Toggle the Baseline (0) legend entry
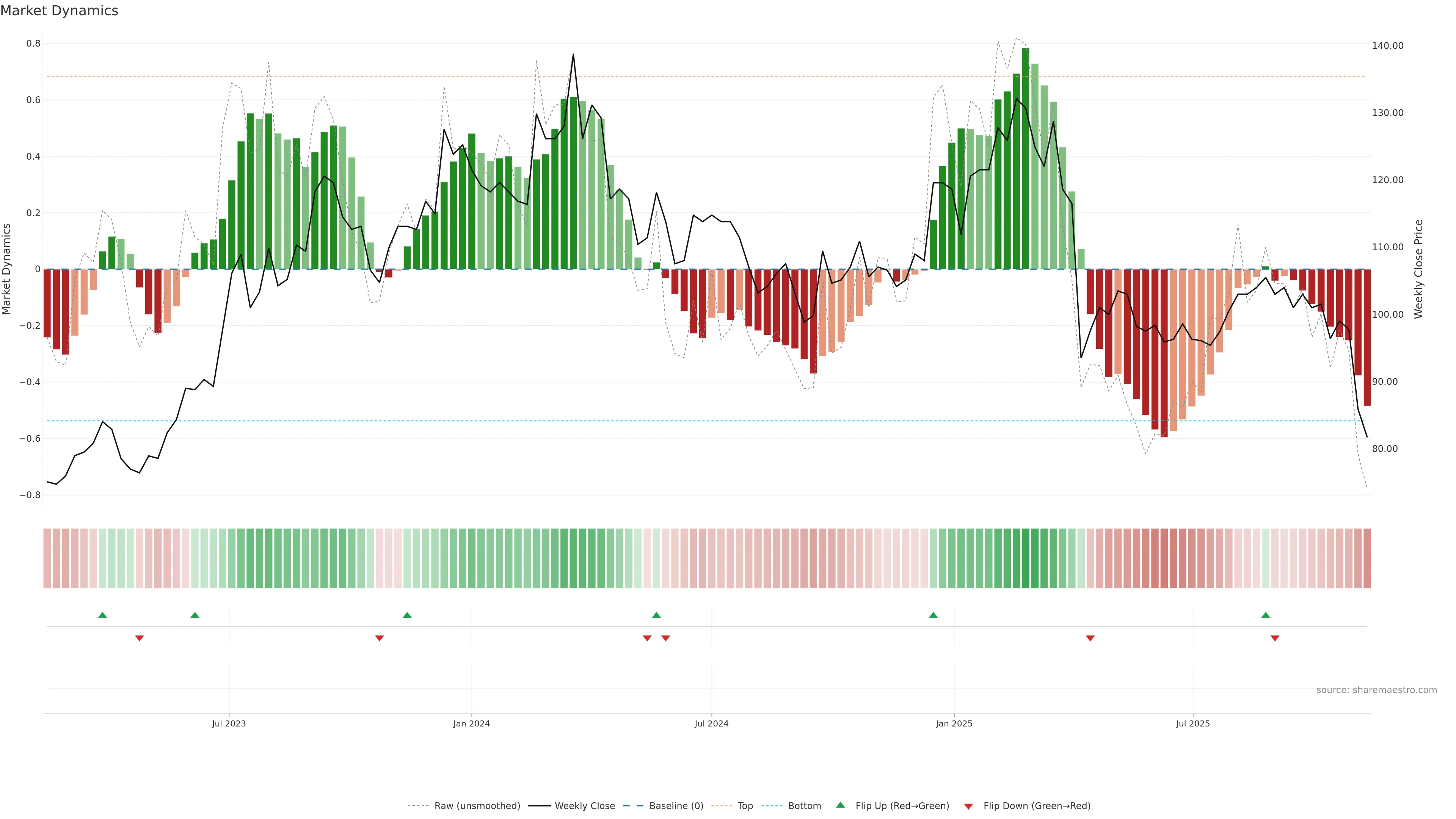This screenshot has width=1456, height=819. [676, 806]
